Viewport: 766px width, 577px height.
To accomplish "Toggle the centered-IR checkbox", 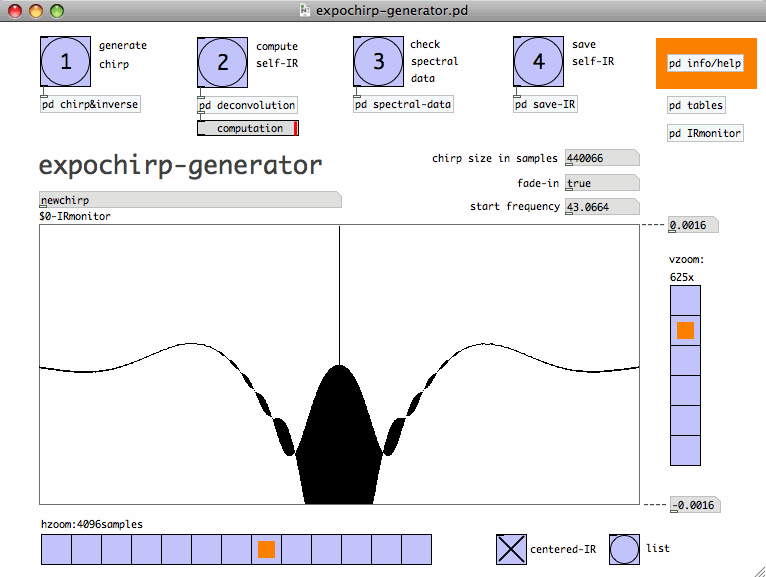I will click(x=511, y=549).
